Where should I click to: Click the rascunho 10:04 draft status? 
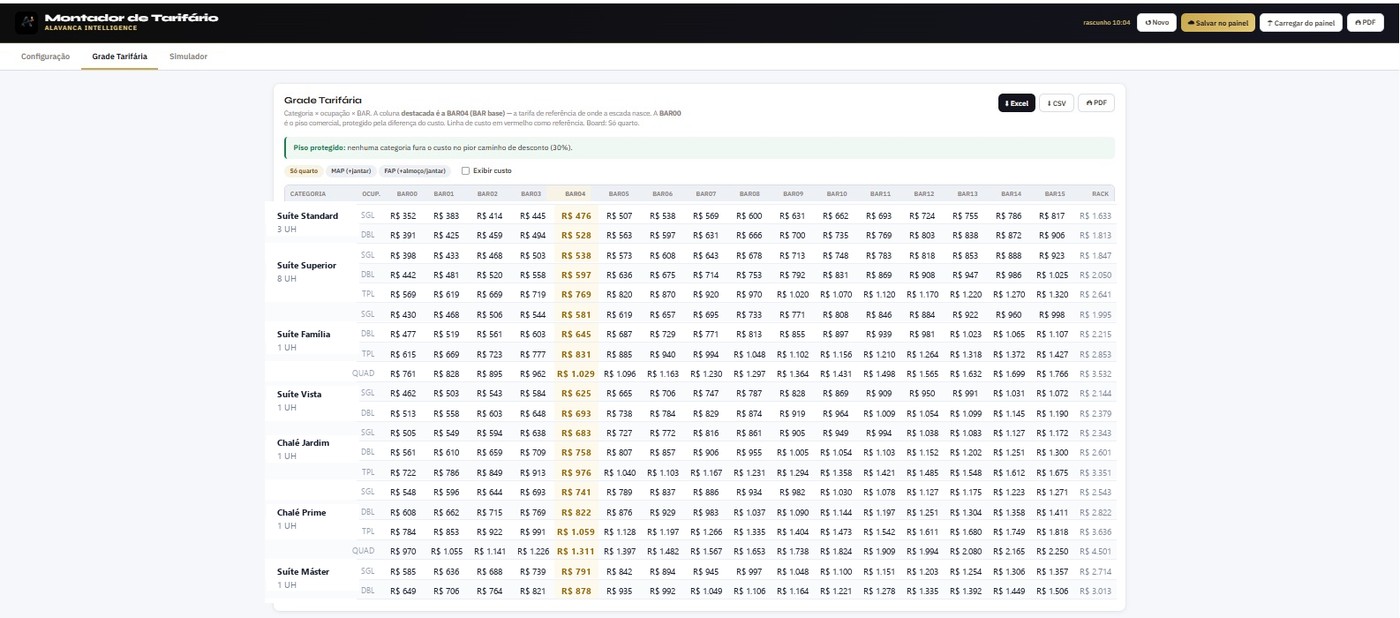[x=1106, y=22]
